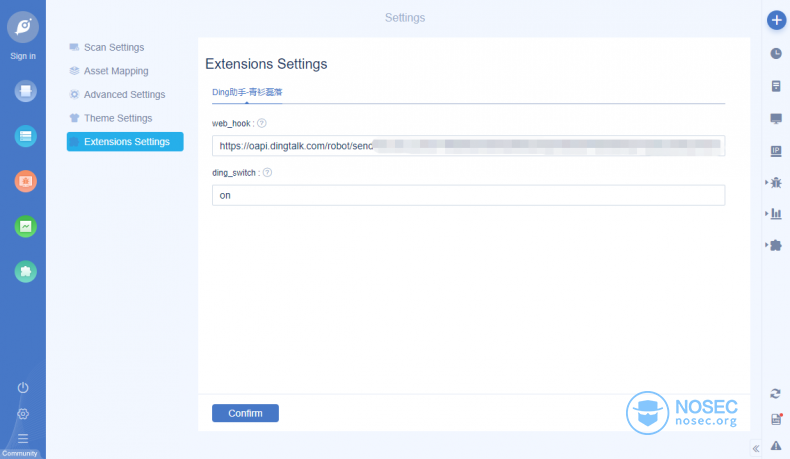Viewport: 790px width, 459px height.
Task: Click the power icon in left sidebar
Action: click(x=23, y=387)
